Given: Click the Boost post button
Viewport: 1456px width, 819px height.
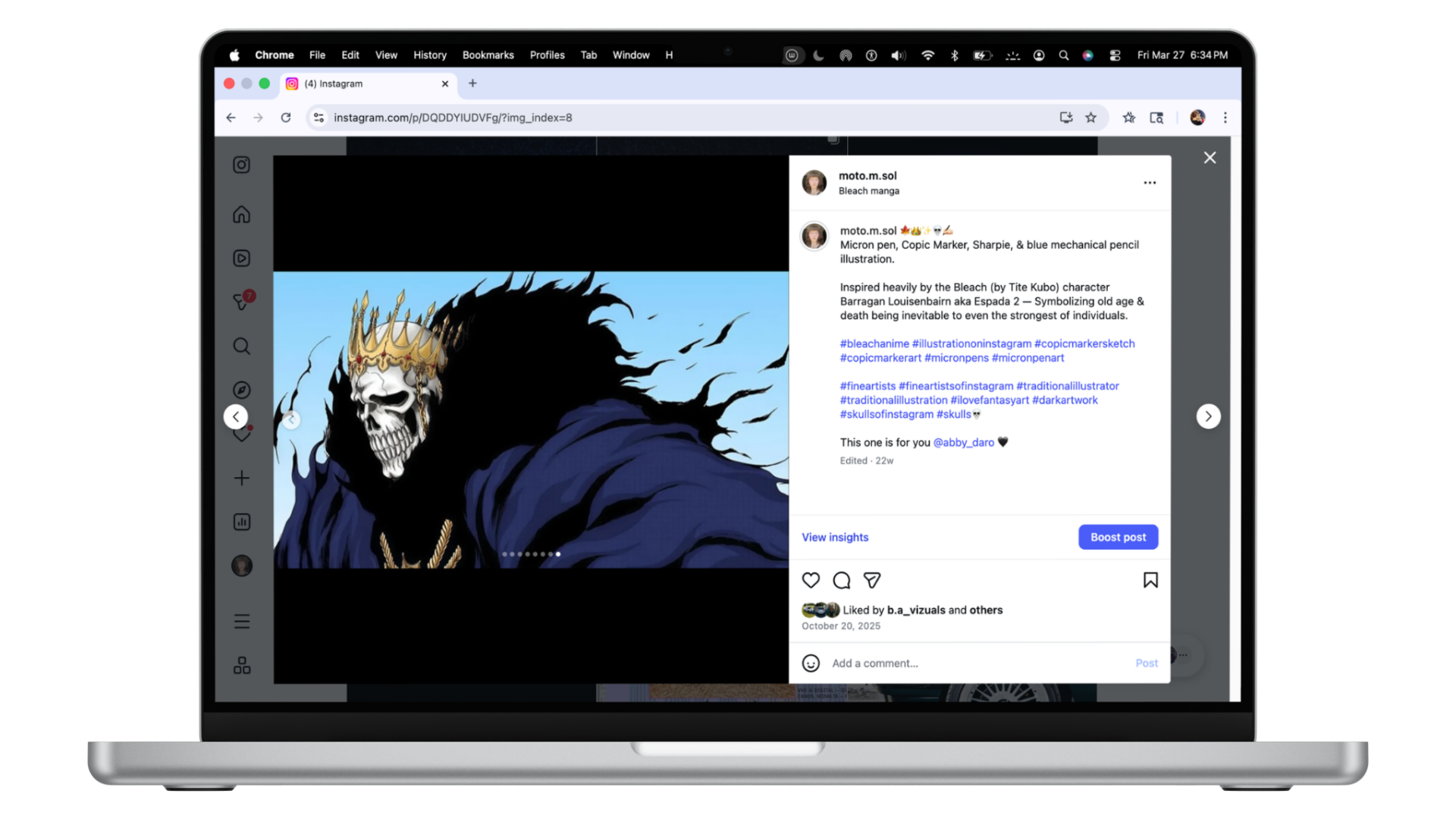Looking at the screenshot, I should (1118, 537).
